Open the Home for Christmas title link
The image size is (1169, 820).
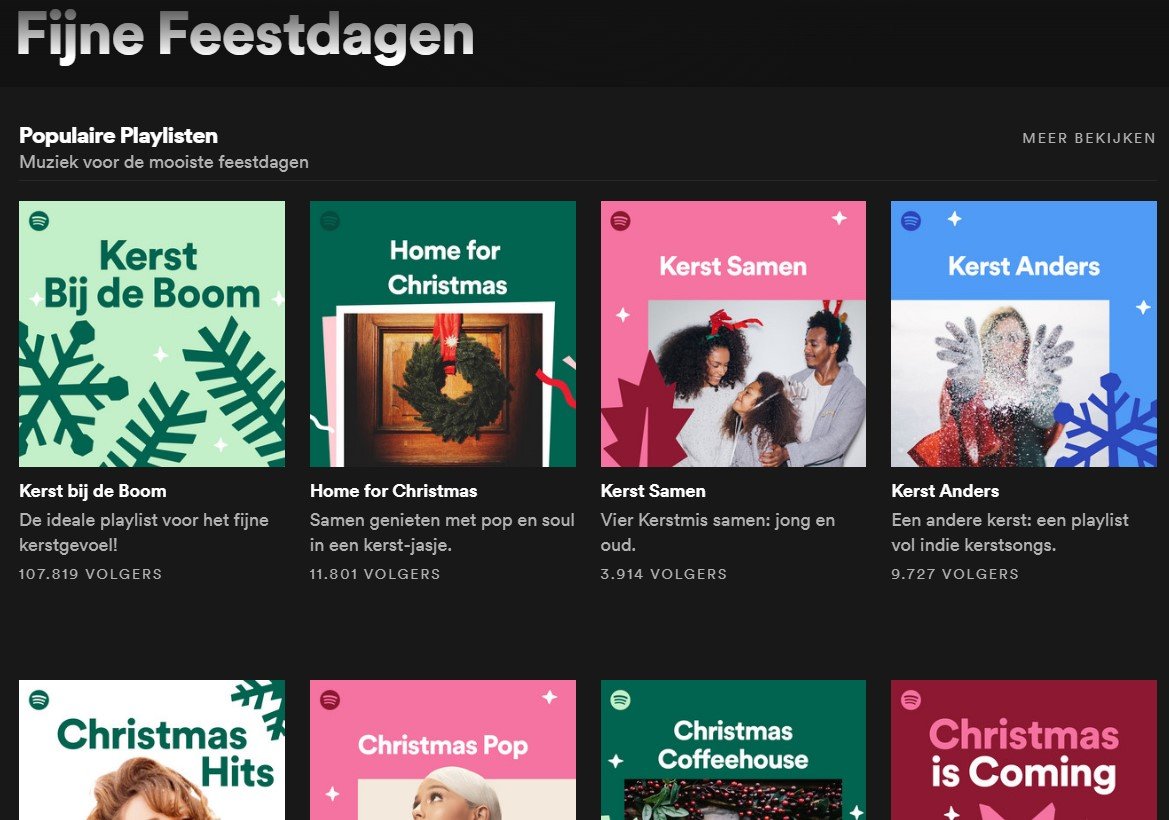tap(393, 491)
